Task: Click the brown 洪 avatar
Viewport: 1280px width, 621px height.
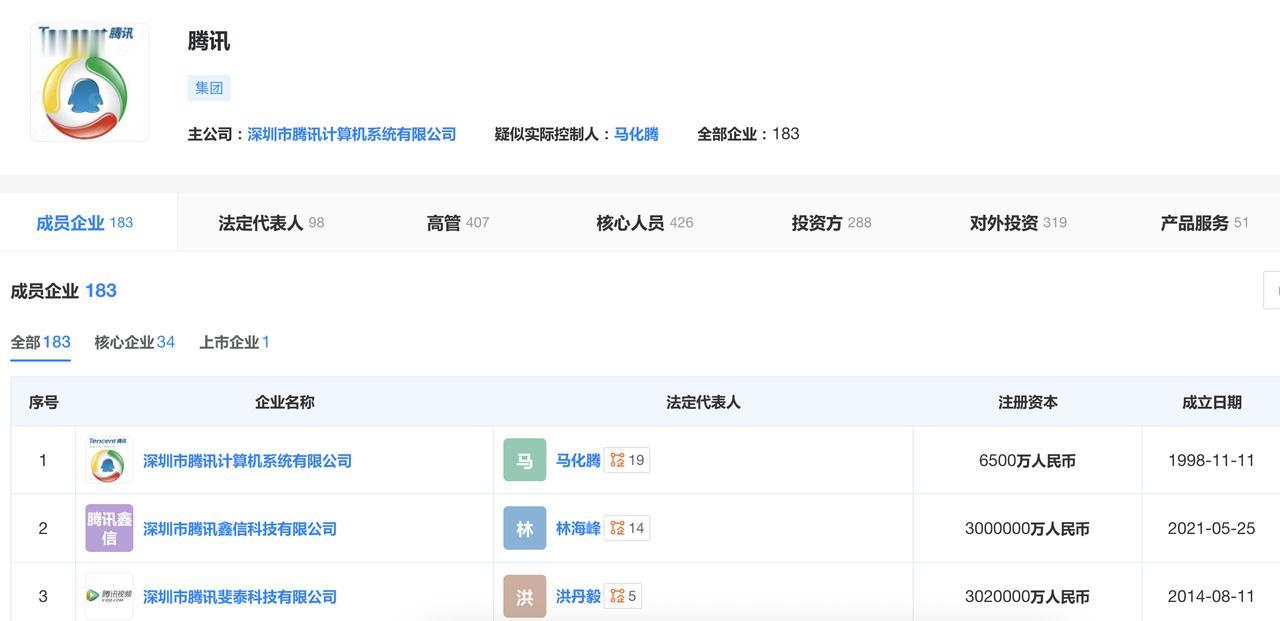Action: [525, 596]
